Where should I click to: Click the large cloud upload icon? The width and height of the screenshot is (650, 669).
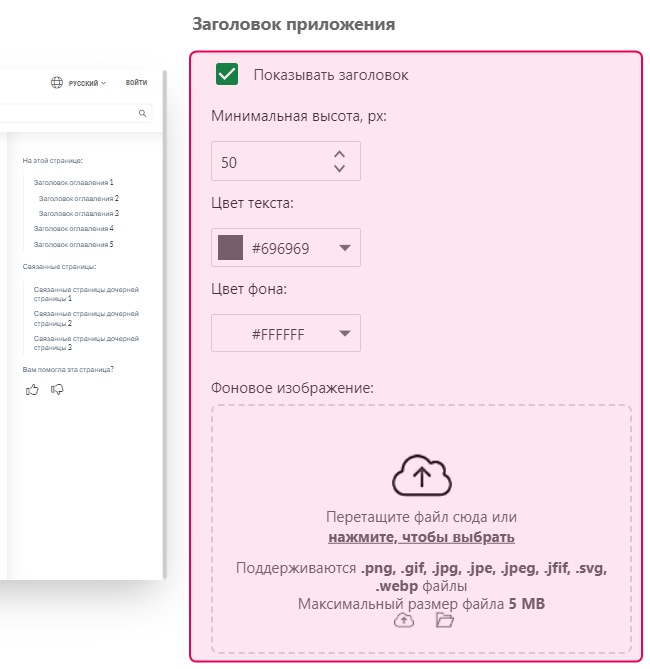421,476
